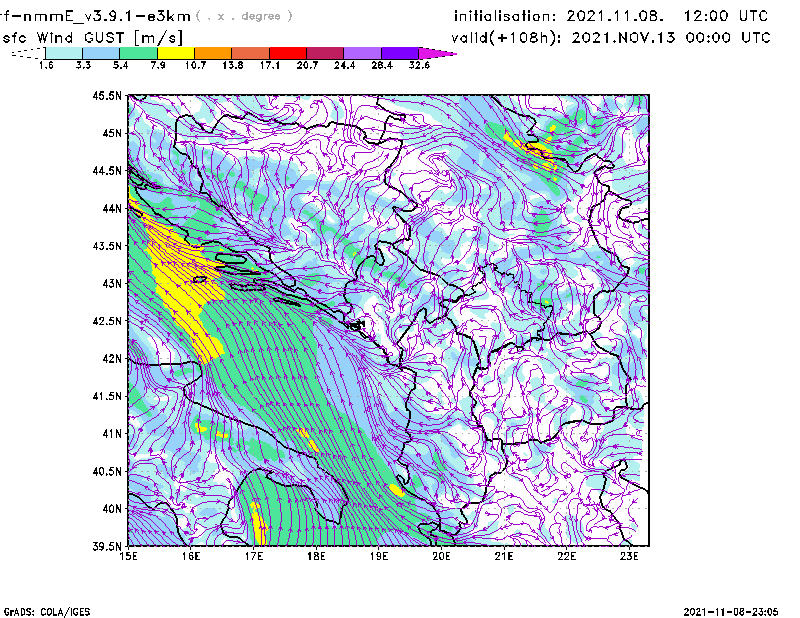Click the '43N' latitude label
The height and width of the screenshot is (618, 800).
coord(112,283)
